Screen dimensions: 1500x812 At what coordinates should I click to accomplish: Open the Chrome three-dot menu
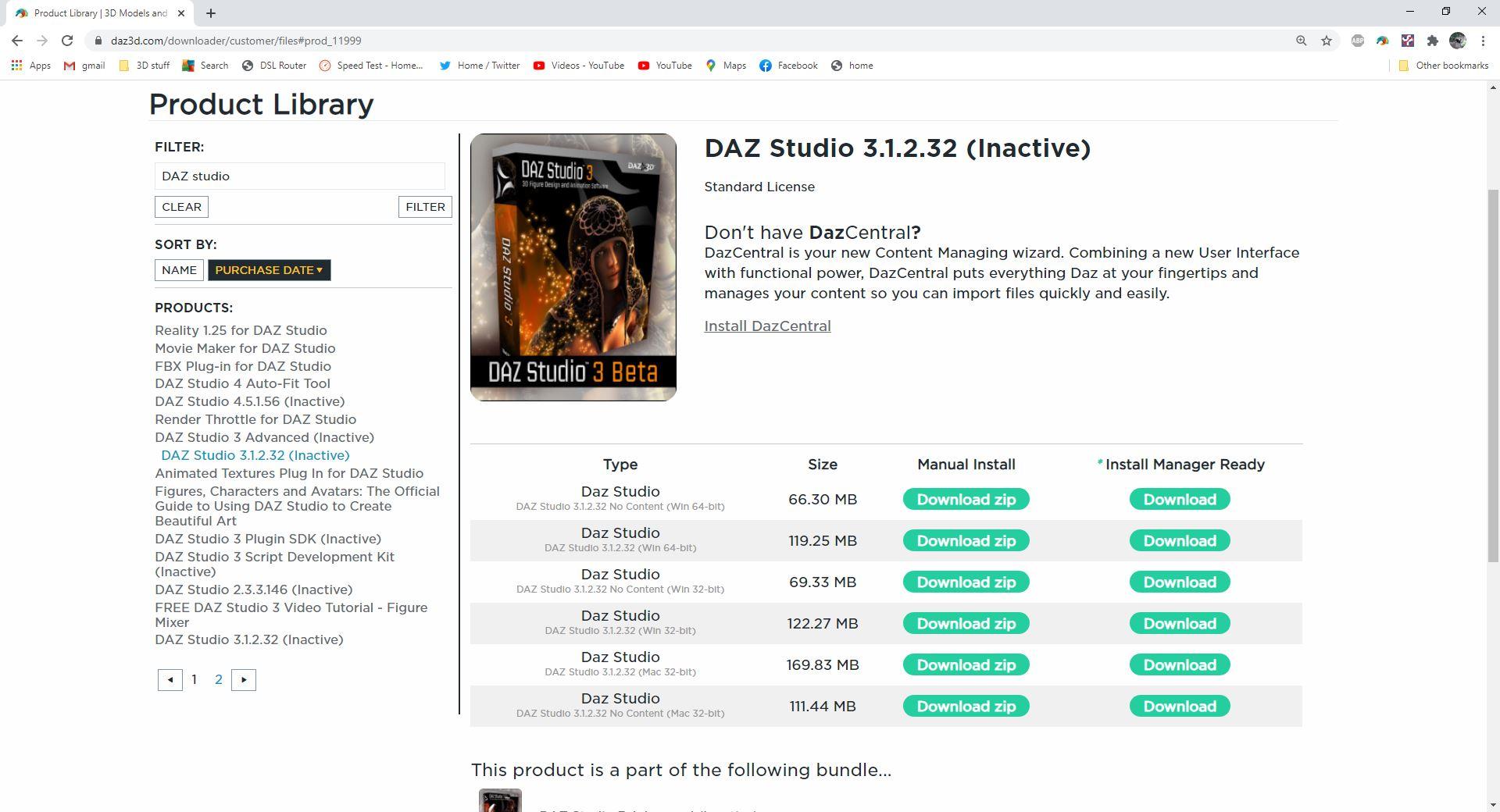point(1483,41)
